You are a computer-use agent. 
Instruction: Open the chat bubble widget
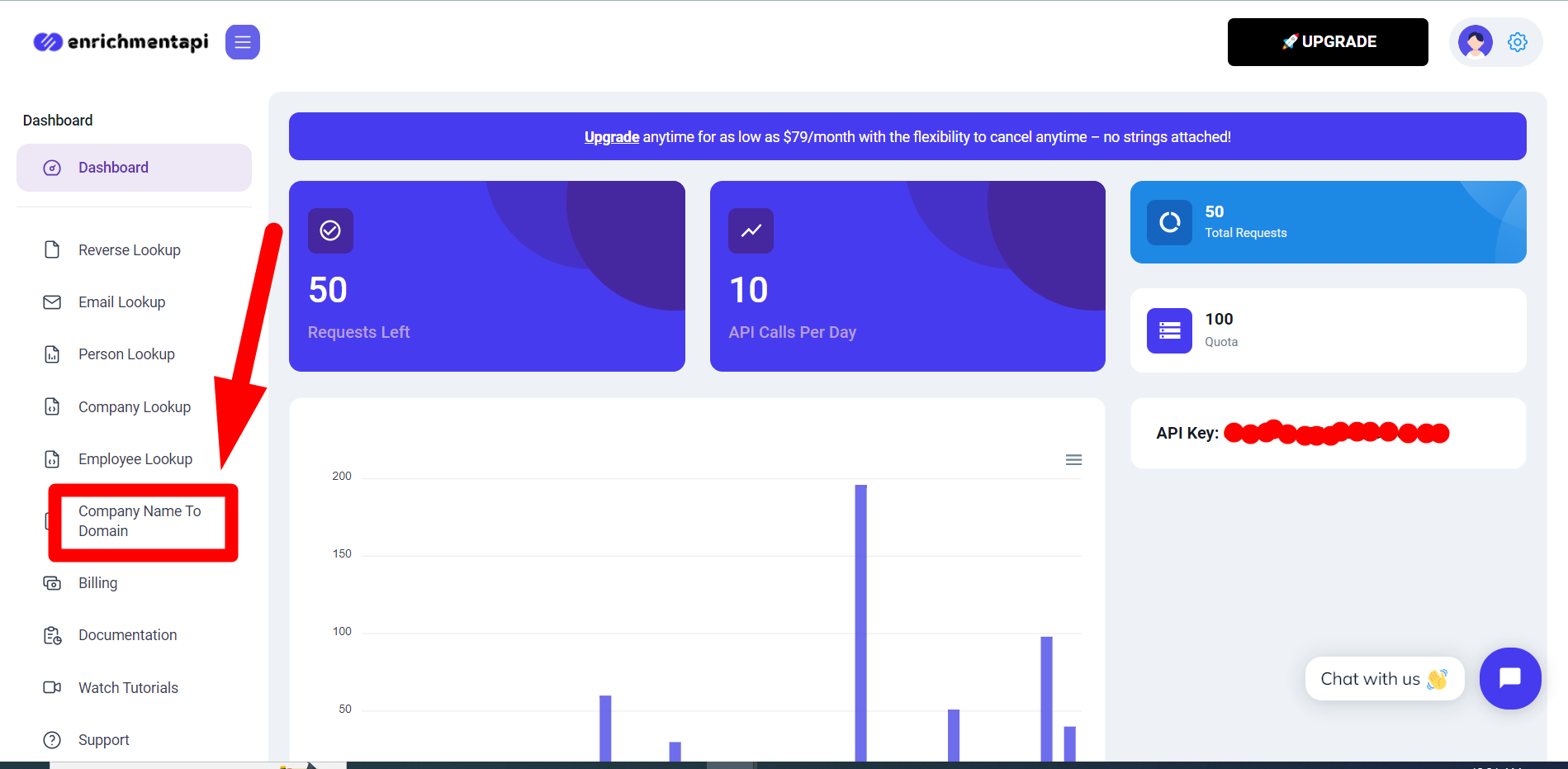pos(1509,678)
